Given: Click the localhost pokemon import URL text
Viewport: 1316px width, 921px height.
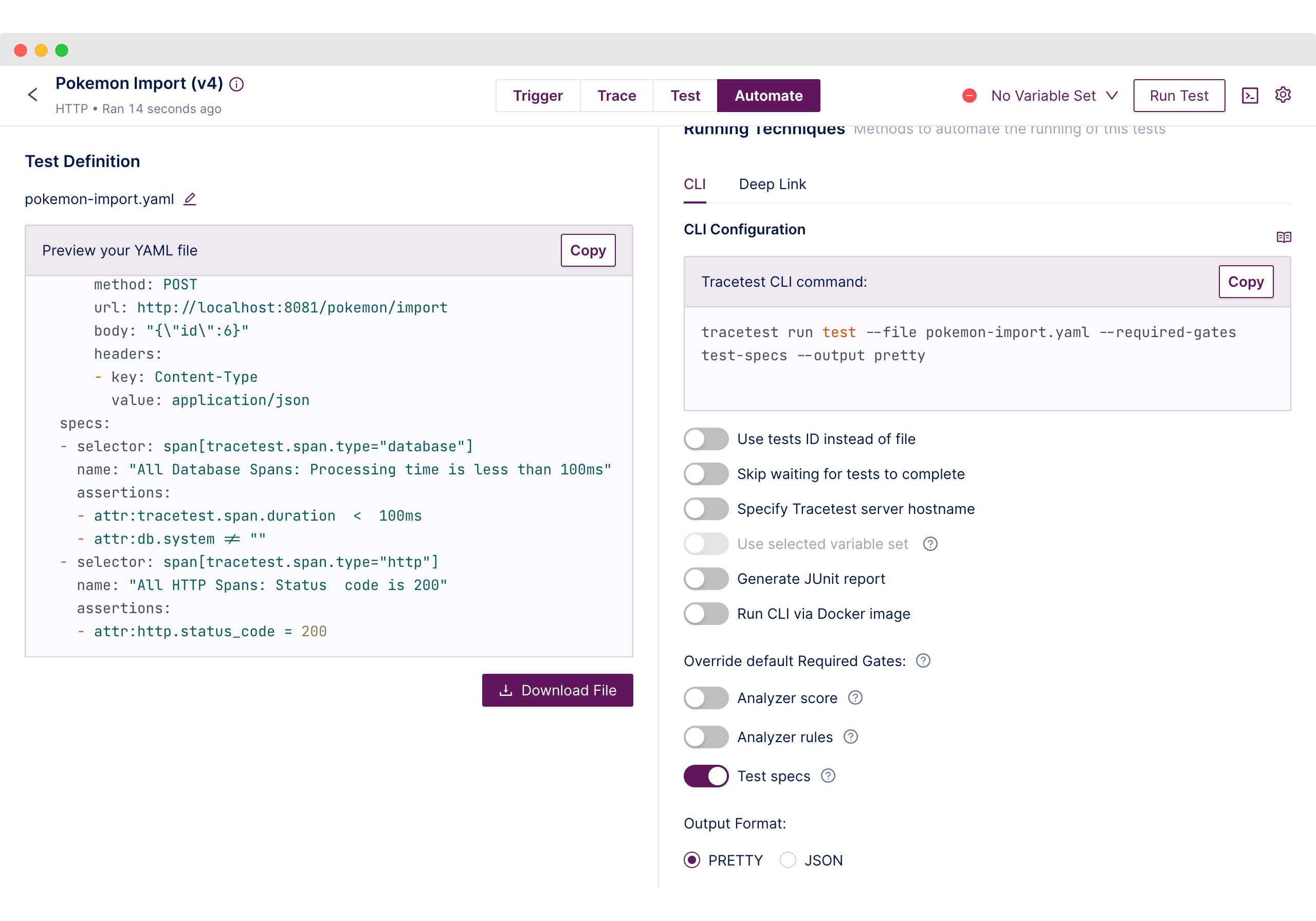Looking at the screenshot, I should 293,308.
